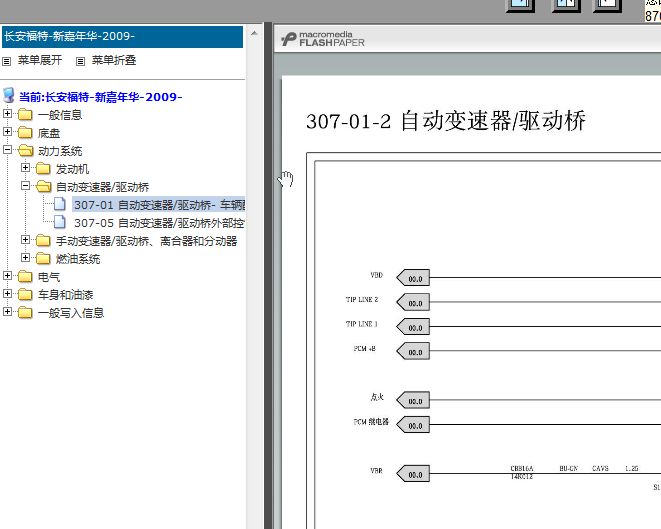Click the BU-GN wire color label
The width and height of the screenshot is (661, 529).
tap(569, 469)
